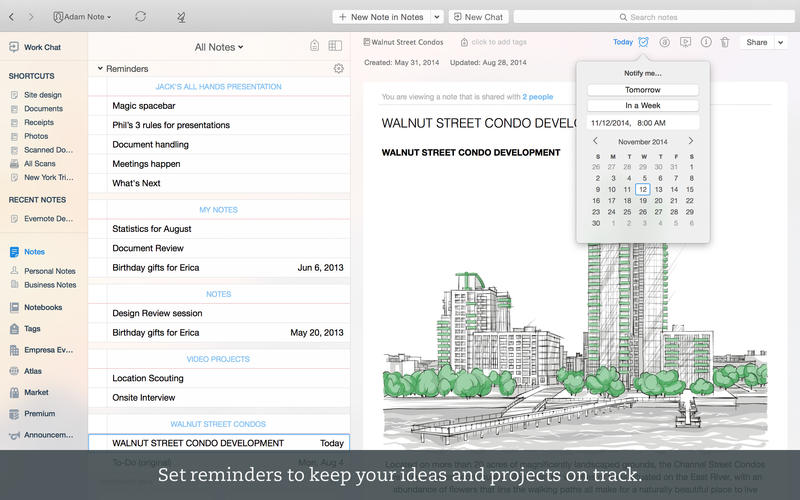This screenshot has height=500, width=800.
Task: Open the Reminders settings gear
Action: coord(339,69)
